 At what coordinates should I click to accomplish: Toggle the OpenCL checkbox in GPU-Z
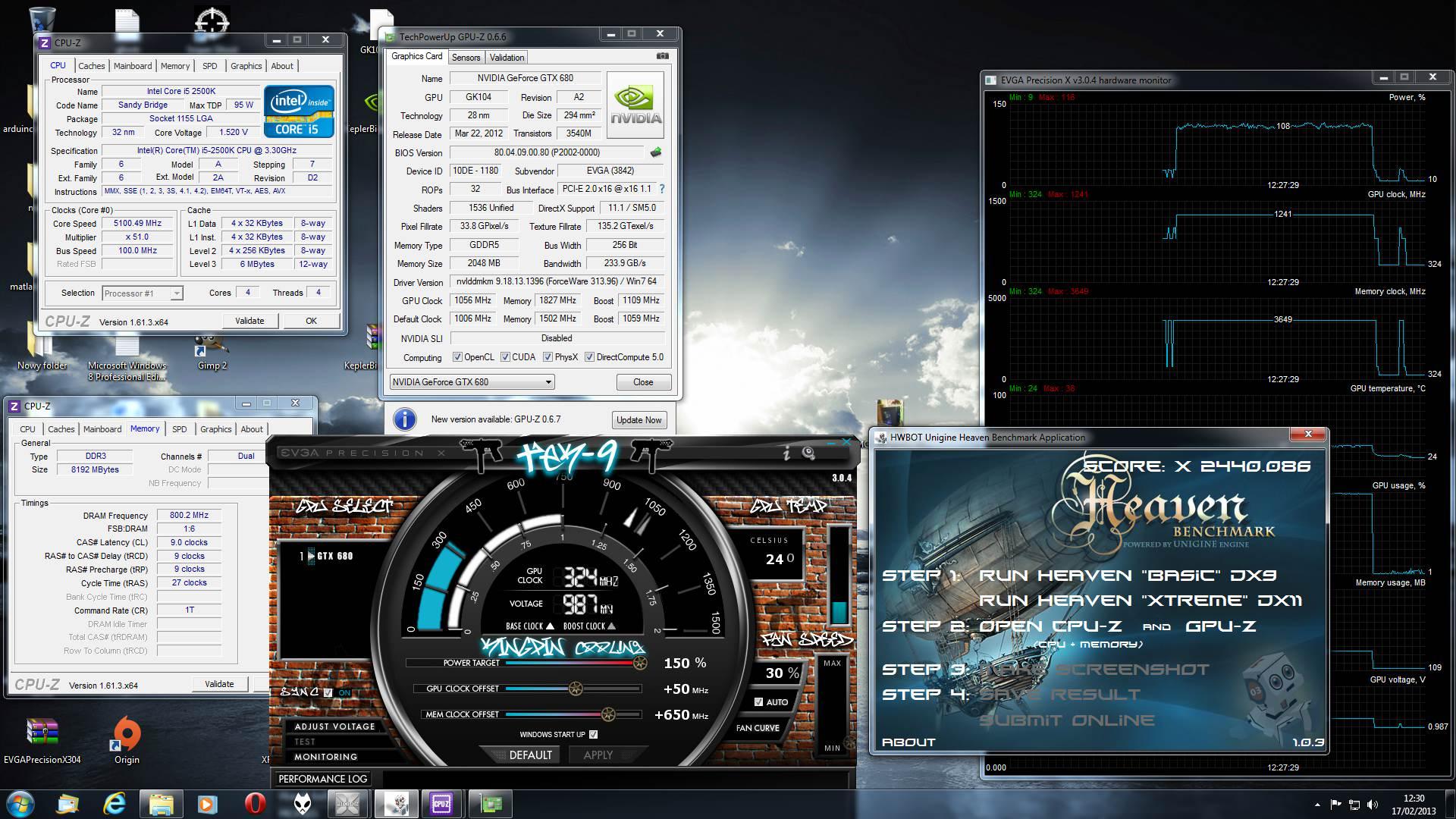457,357
